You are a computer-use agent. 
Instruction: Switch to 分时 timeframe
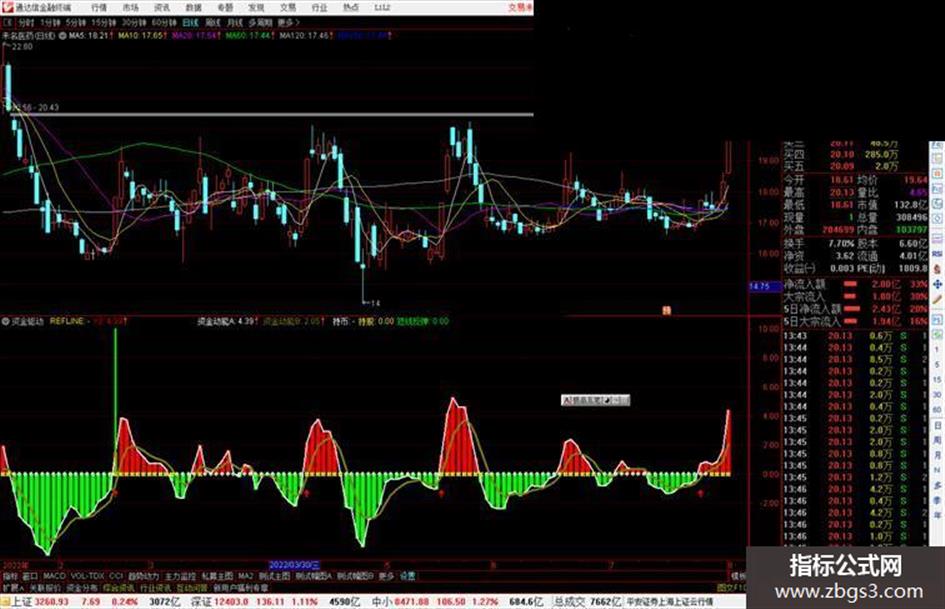(x=25, y=22)
